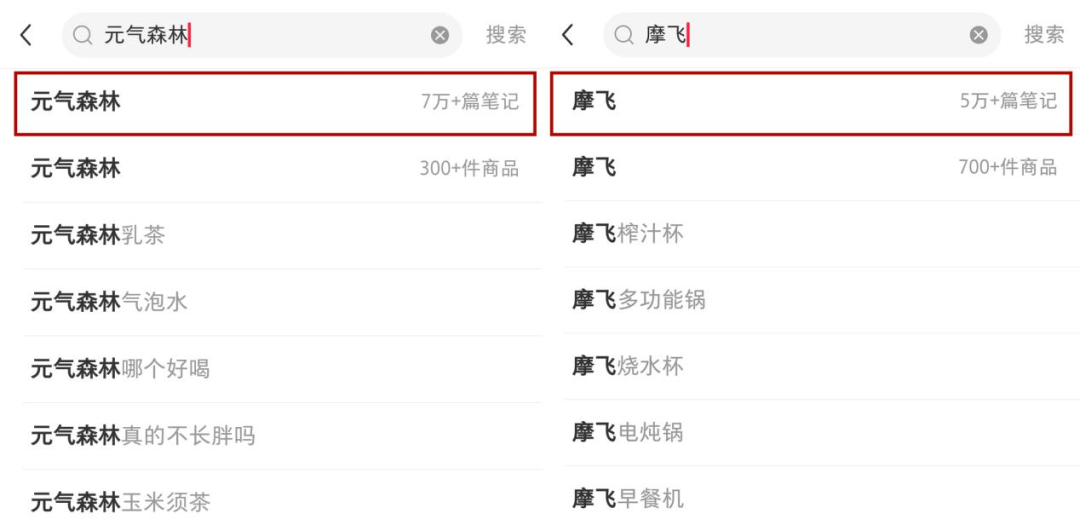
Task: Clear the 元气森林 search text
Action: pos(440,35)
